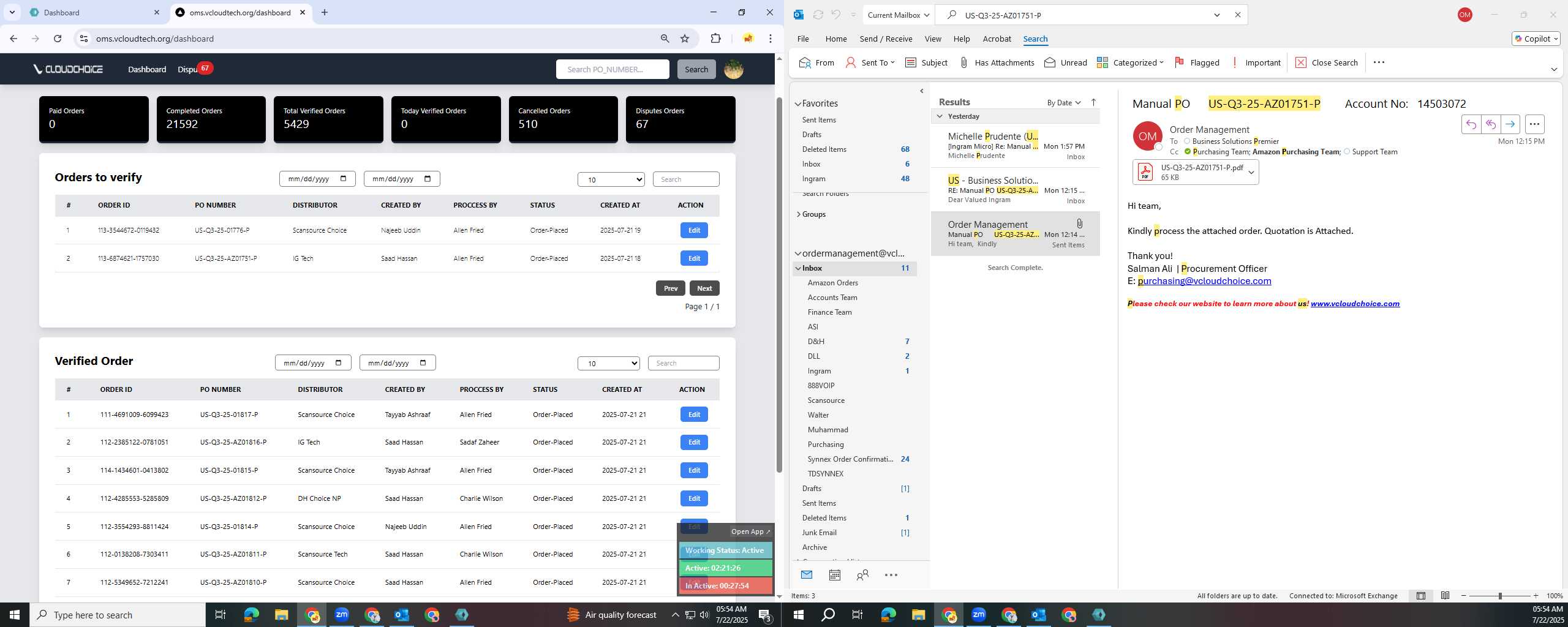Viewport: 1568px width, 627px height.
Task: Click Search button beside PO_NUMBER field
Action: [x=696, y=69]
